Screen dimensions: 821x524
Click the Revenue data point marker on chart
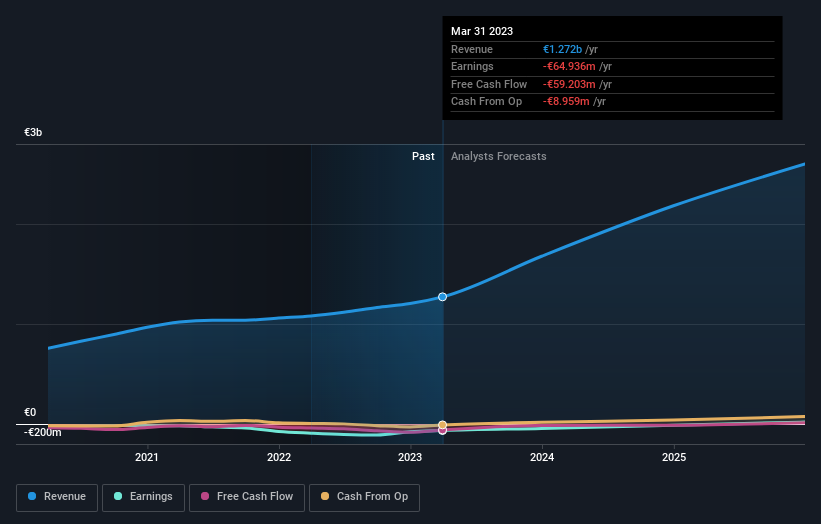coord(442,297)
